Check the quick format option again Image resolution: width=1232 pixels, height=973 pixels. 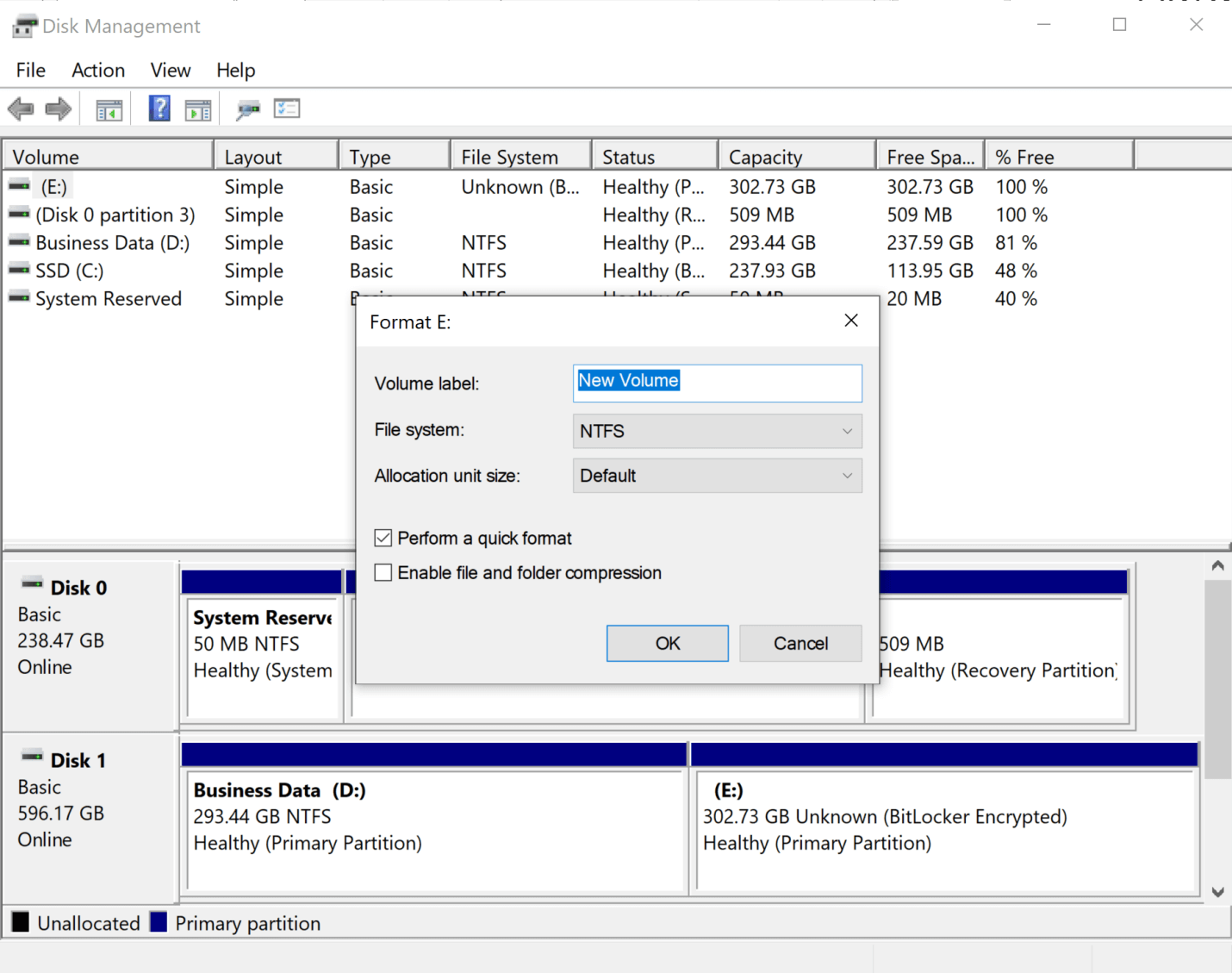(x=383, y=537)
